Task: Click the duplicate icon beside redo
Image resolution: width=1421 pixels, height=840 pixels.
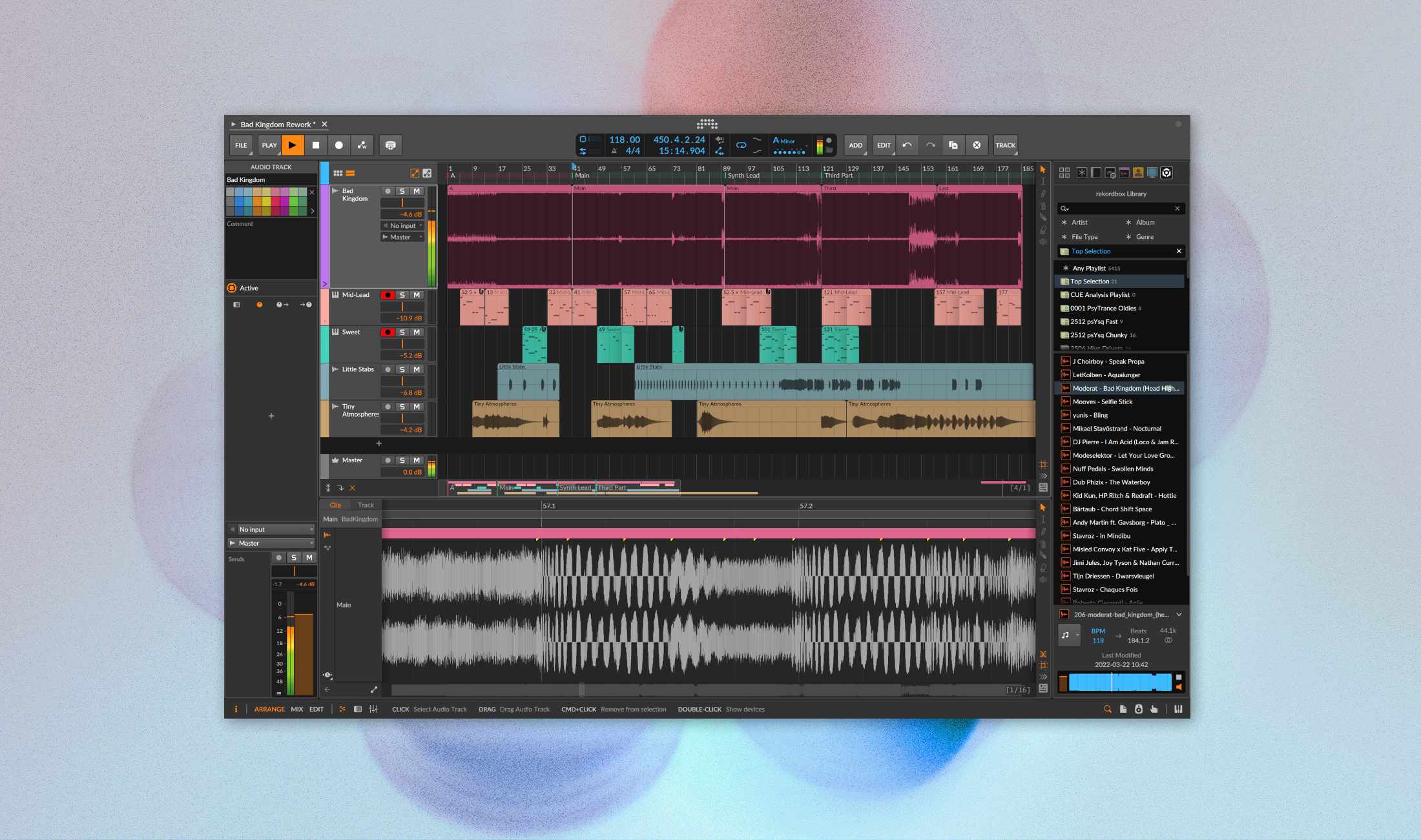Action: [x=953, y=145]
